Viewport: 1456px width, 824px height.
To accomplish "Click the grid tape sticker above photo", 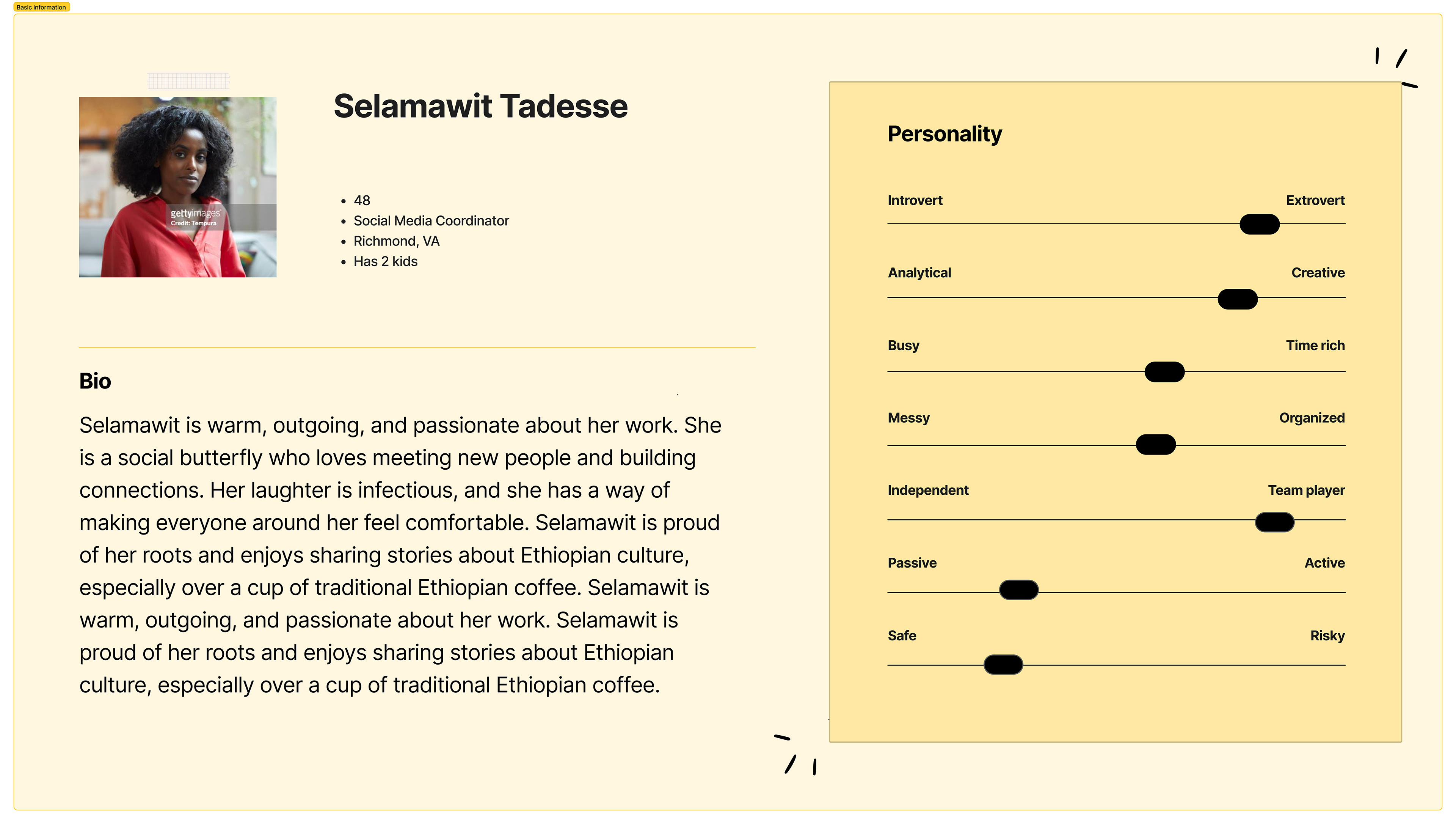I will [188, 81].
